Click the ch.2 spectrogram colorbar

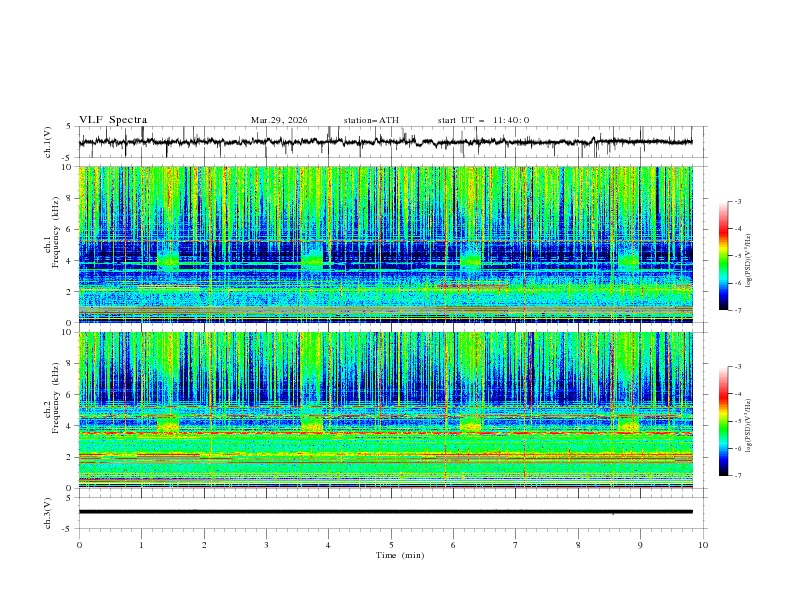click(x=723, y=421)
